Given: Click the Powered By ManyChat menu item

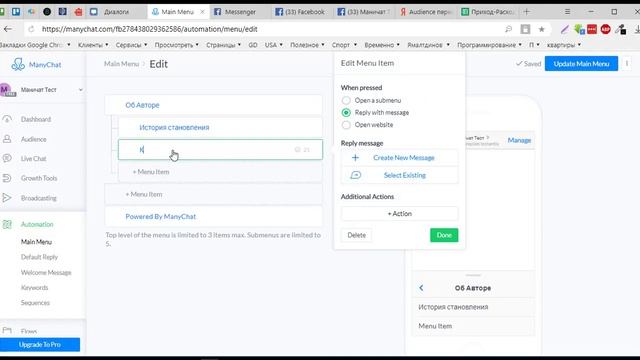Looking at the screenshot, I should tap(213, 216).
